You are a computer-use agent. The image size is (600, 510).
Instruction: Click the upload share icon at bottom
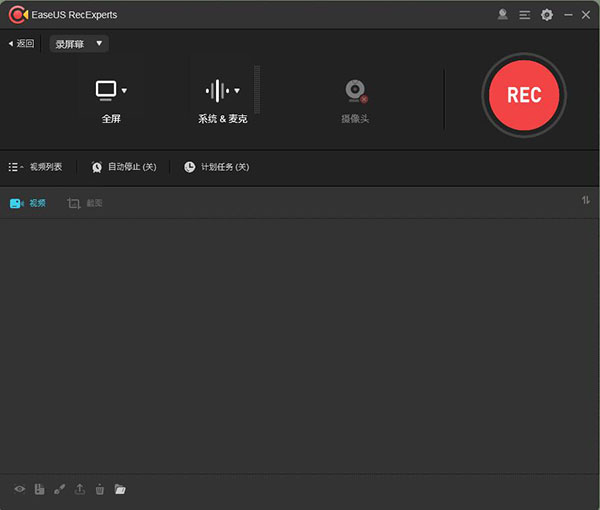(x=80, y=489)
